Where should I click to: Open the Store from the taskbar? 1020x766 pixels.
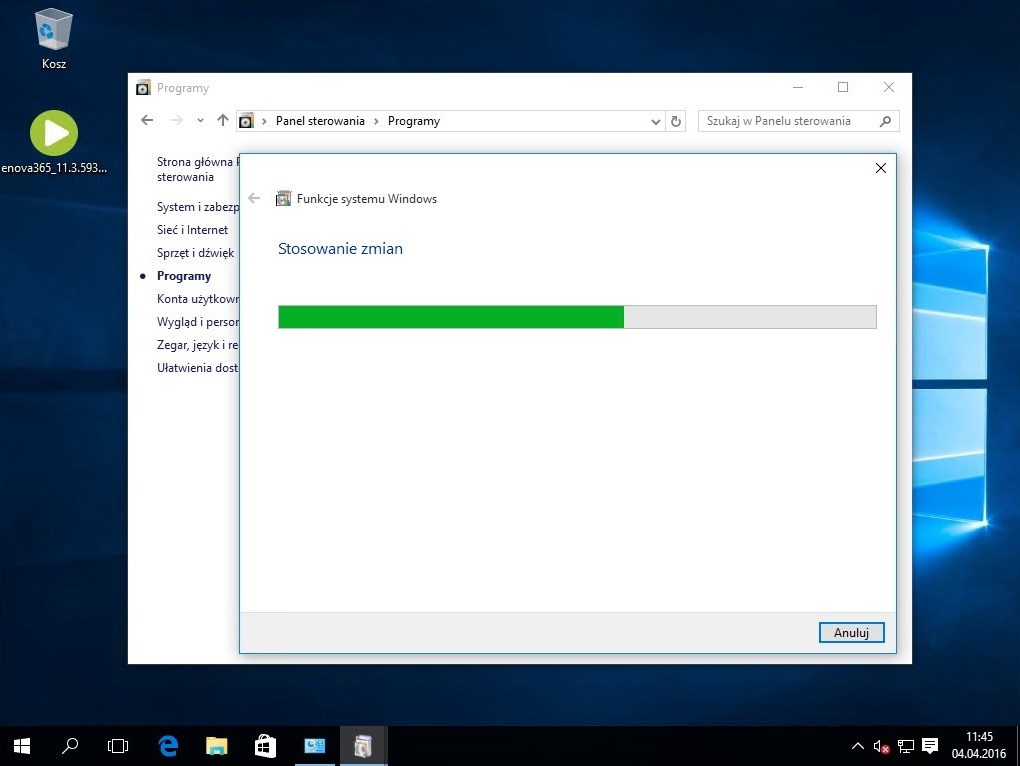pos(265,745)
